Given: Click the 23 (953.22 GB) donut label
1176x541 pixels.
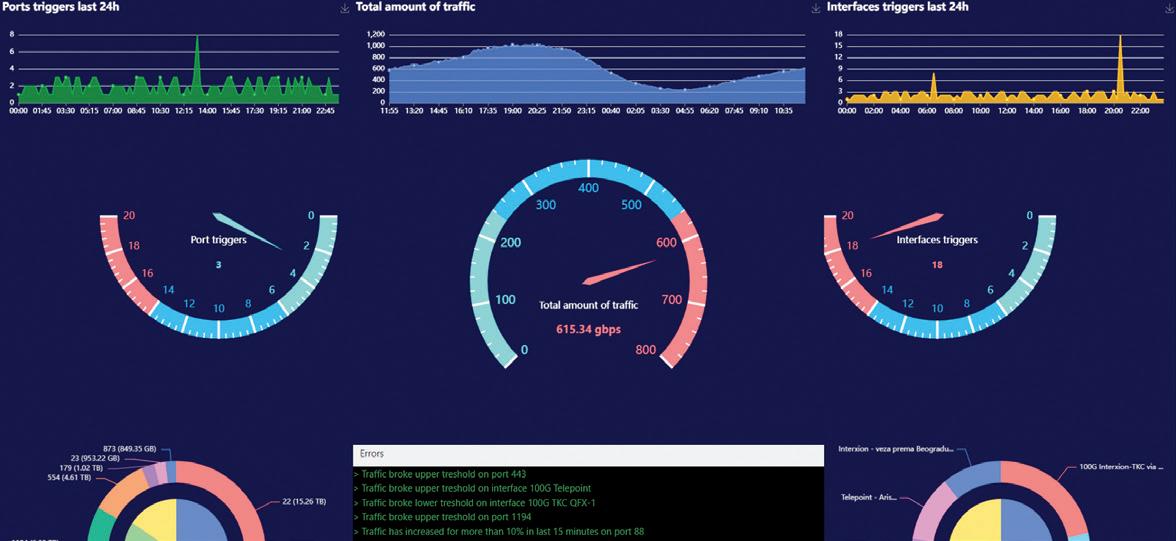Looking at the screenshot, I should (x=93, y=458).
